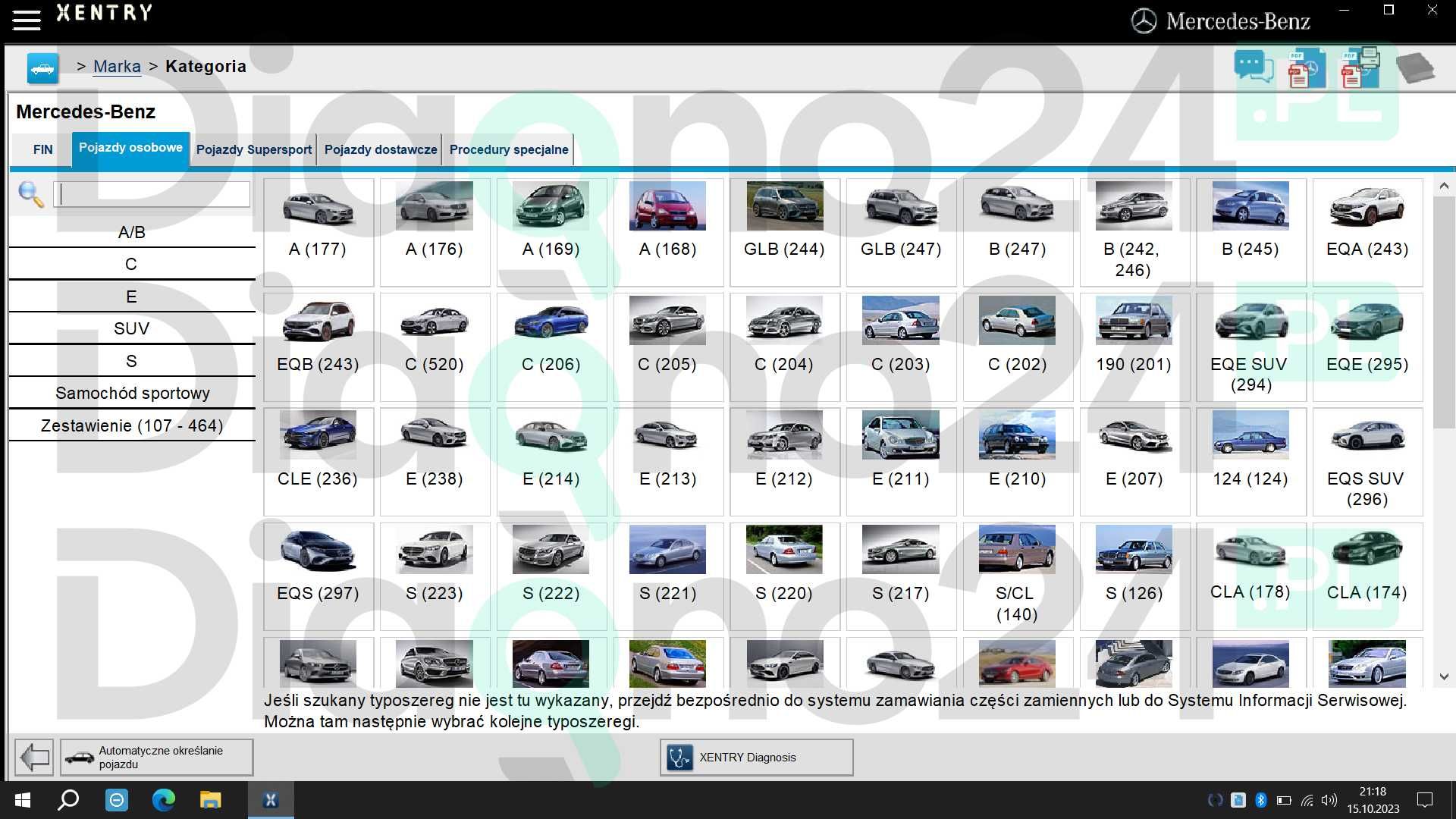
Task: Switch to Pojazdy dostawcze tab
Action: (381, 149)
